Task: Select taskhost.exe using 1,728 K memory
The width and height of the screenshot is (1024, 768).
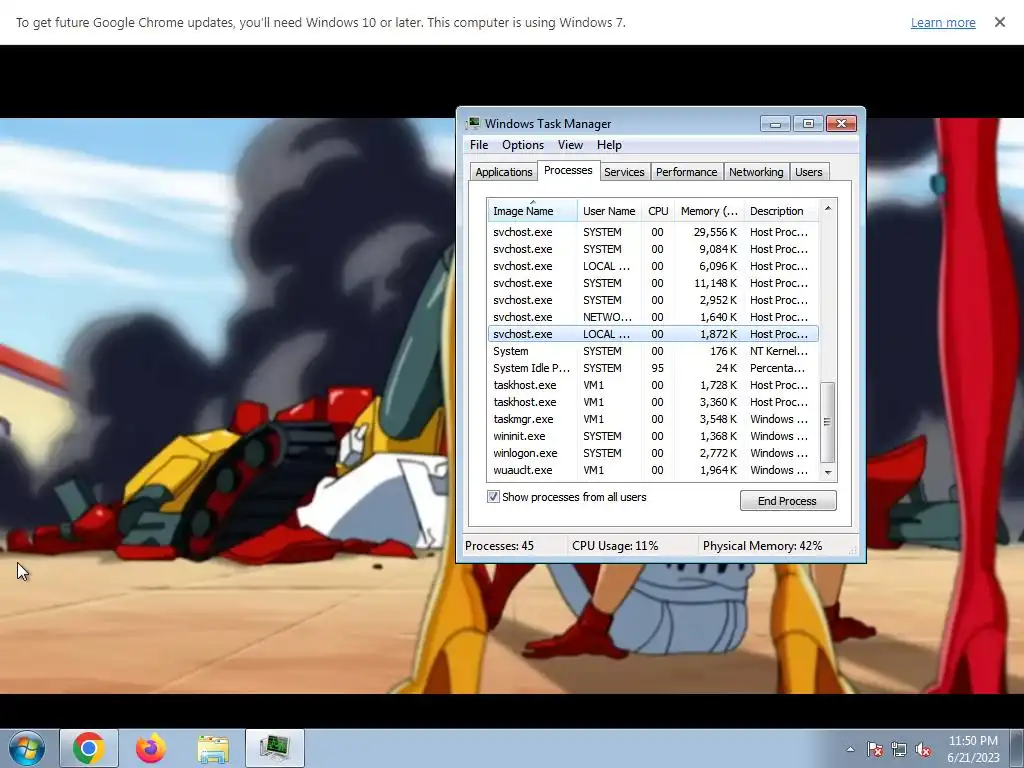Action: 653,385
